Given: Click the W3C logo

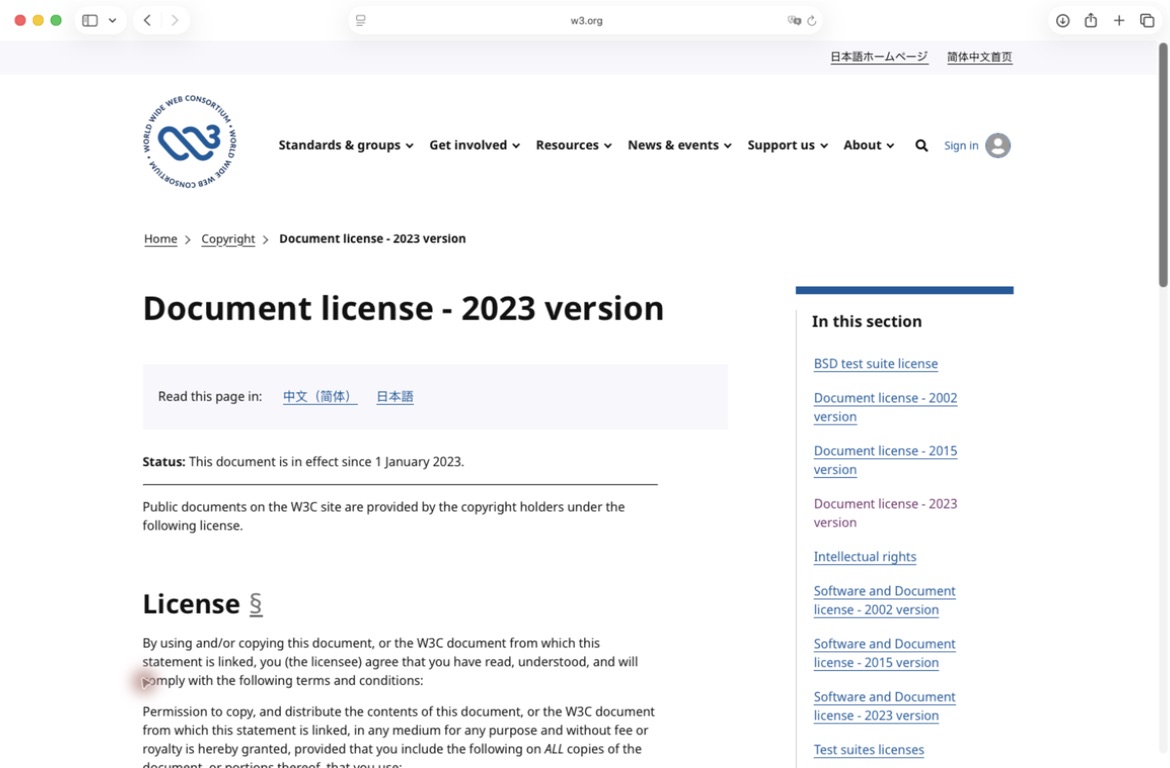Looking at the screenshot, I should point(190,142).
